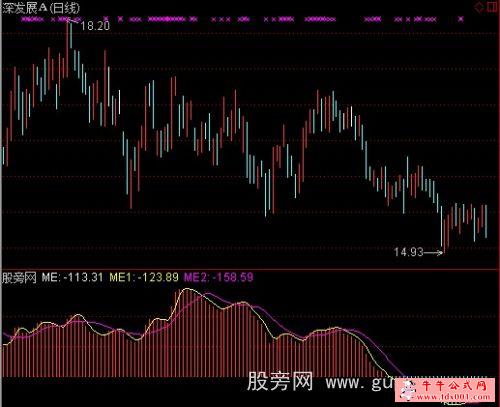Select the candlestick at the 18.20 peak
Image resolution: width=500 pixels, height=407 pixels.
coord(68,48)
